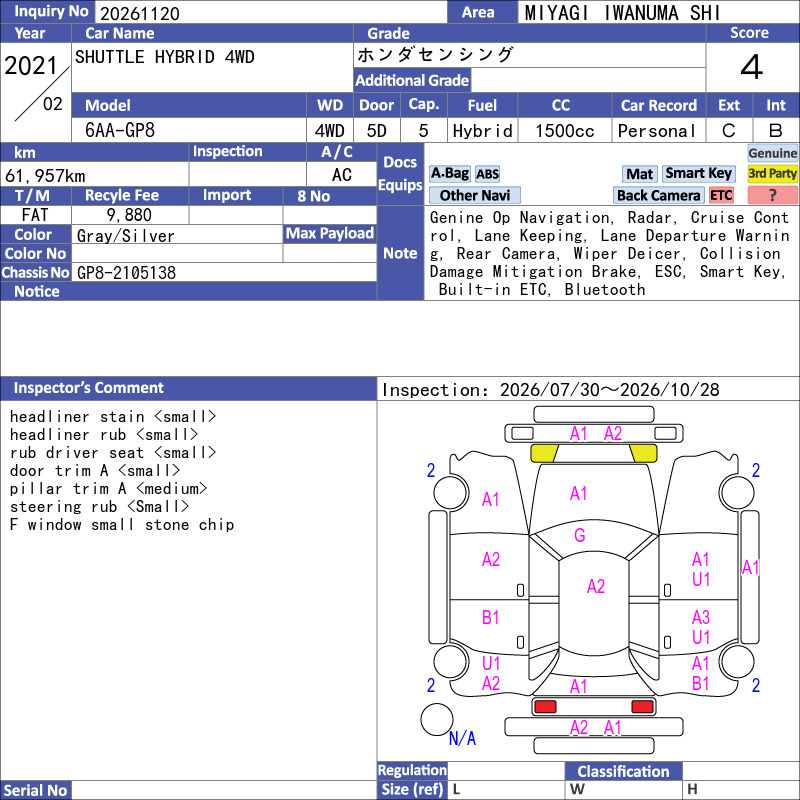Select the Genuine legend badge
Screen dimensions: 800x800
(772, 153)
